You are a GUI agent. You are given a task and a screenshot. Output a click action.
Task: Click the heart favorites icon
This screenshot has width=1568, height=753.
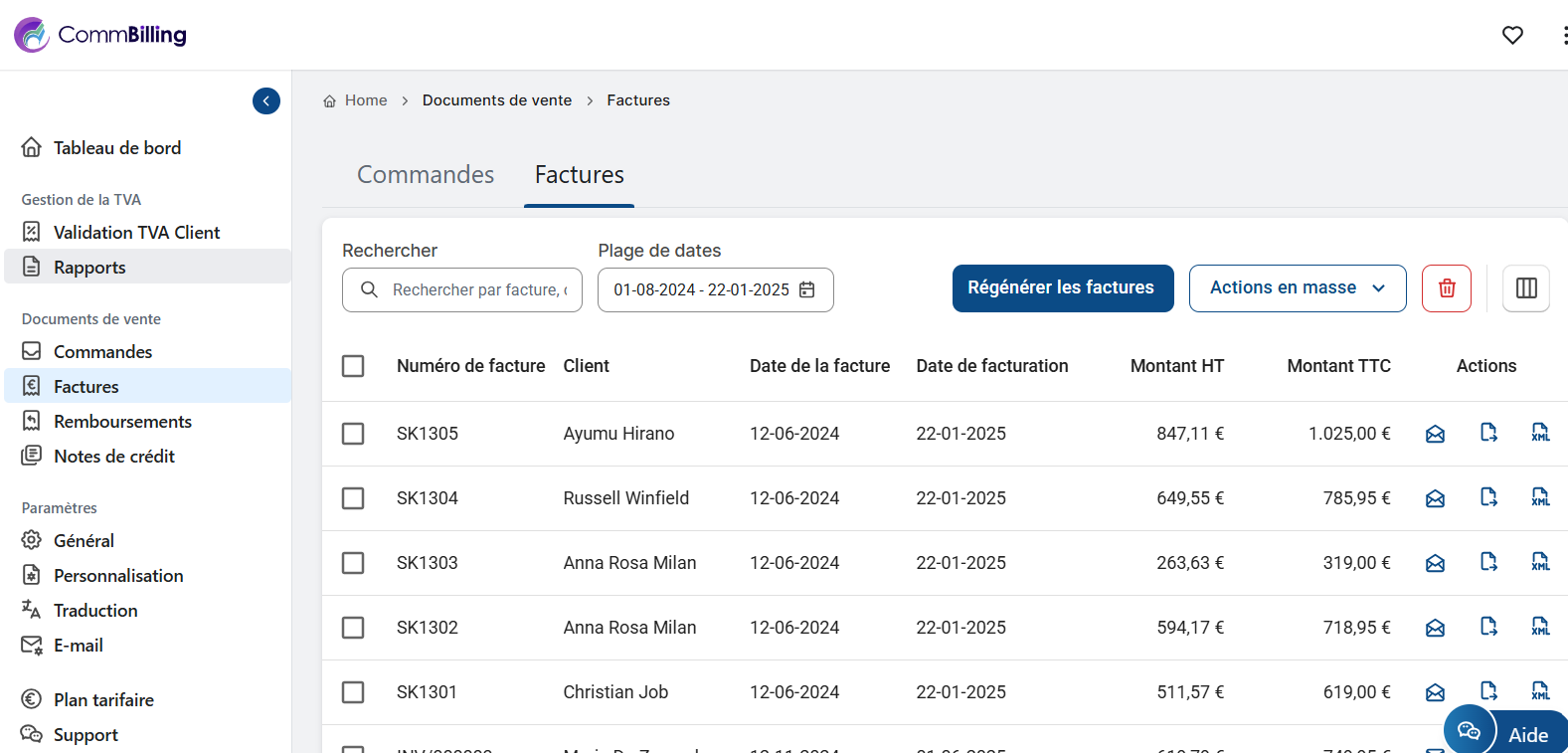coord(1512,35)
